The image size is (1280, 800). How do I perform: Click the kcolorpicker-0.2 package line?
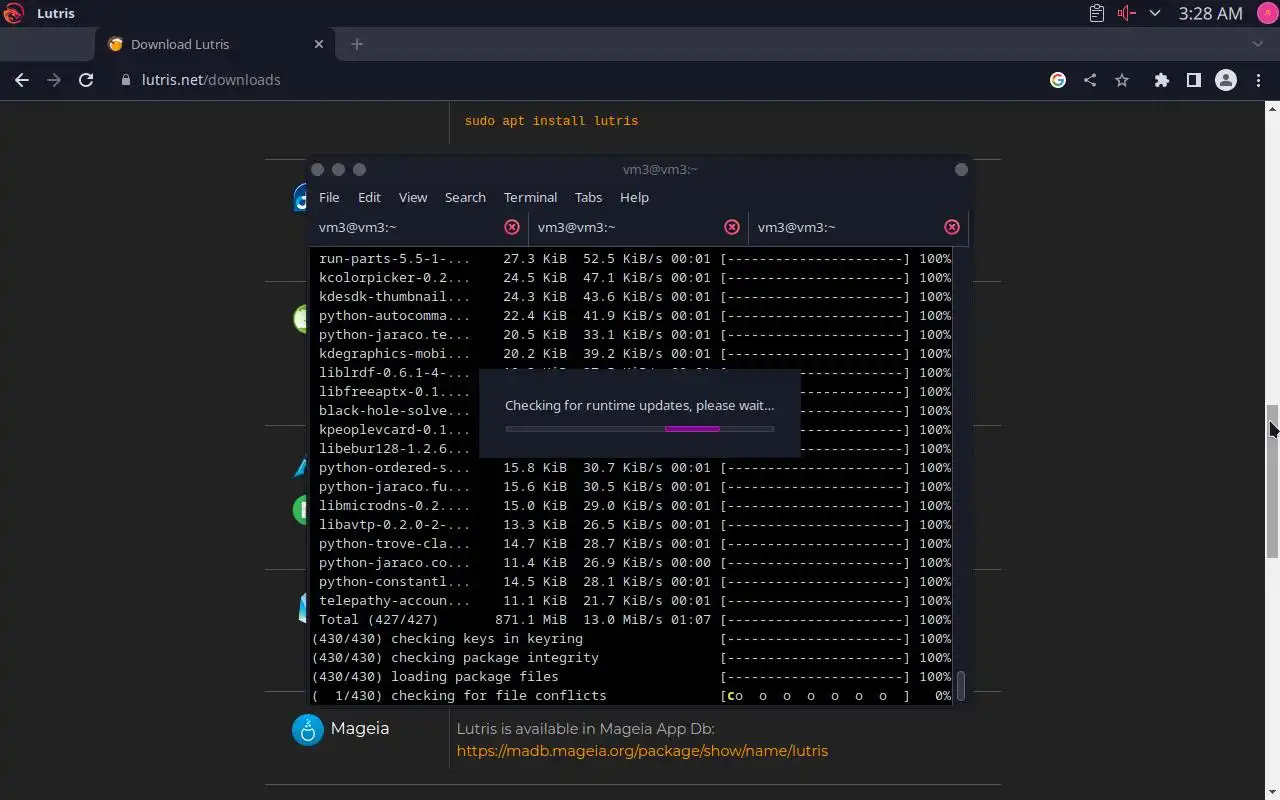click(634, 278)
